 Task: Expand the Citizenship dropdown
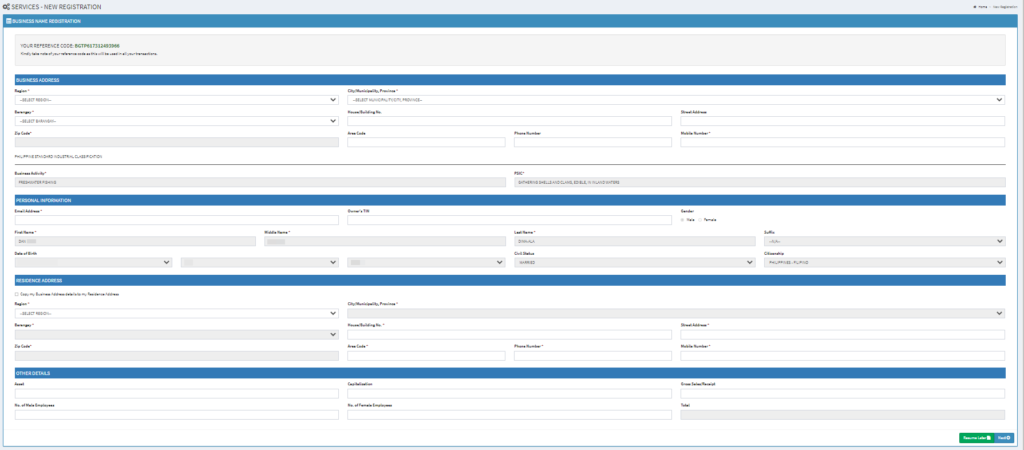[x=842, y=263]
